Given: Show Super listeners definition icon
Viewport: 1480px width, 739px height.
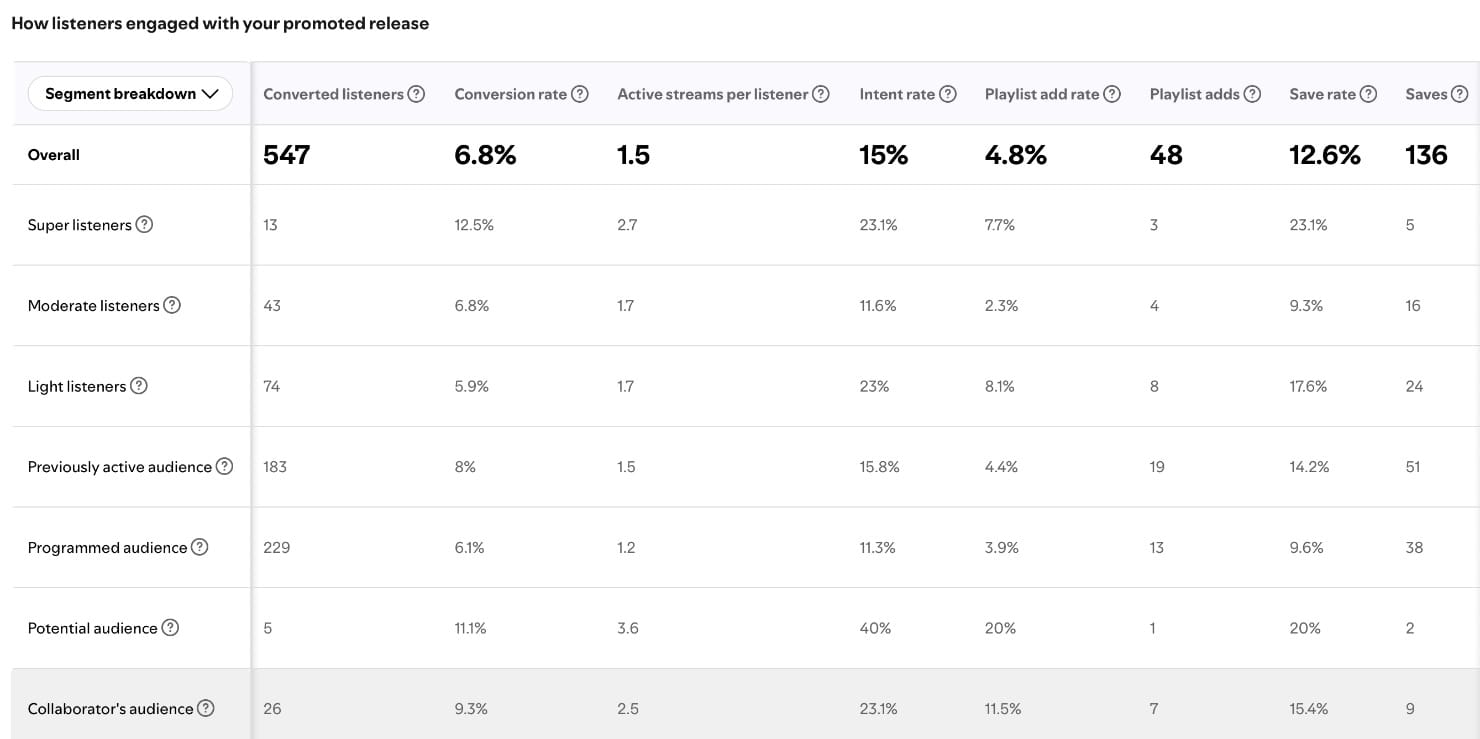Looking at the screenshot, I should pos(144,224).
